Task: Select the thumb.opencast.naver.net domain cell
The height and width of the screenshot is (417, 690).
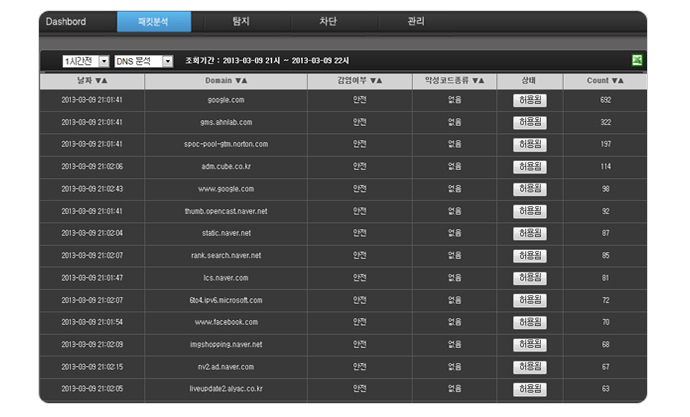Action: [226, 212]
